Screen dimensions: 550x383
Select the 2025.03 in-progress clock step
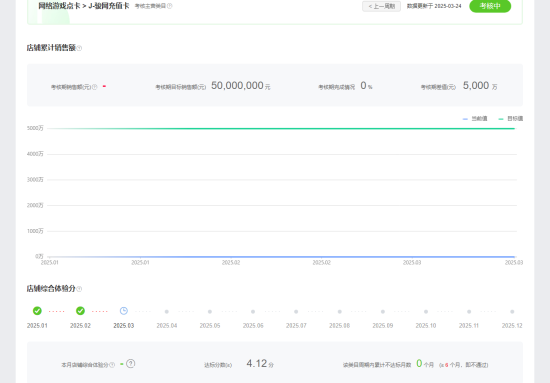tap(123, 311)
